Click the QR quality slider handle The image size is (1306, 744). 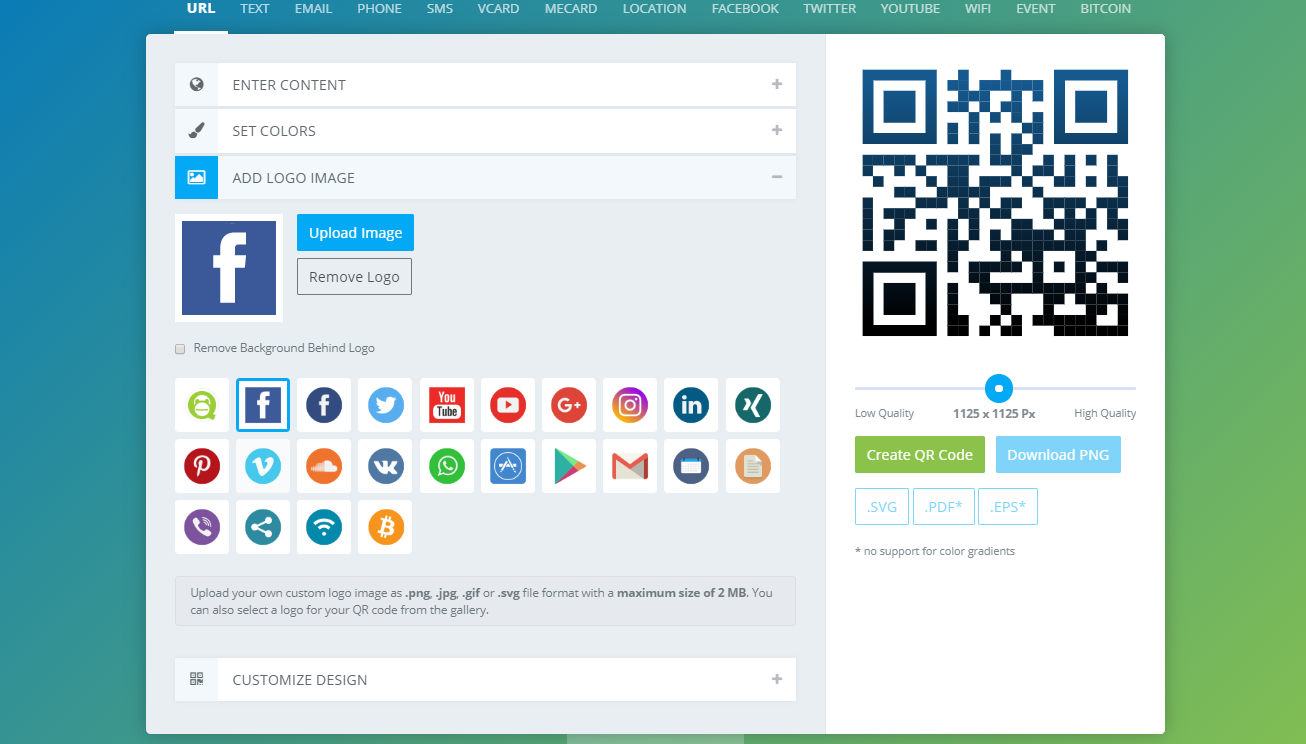(x=998, y=388)
